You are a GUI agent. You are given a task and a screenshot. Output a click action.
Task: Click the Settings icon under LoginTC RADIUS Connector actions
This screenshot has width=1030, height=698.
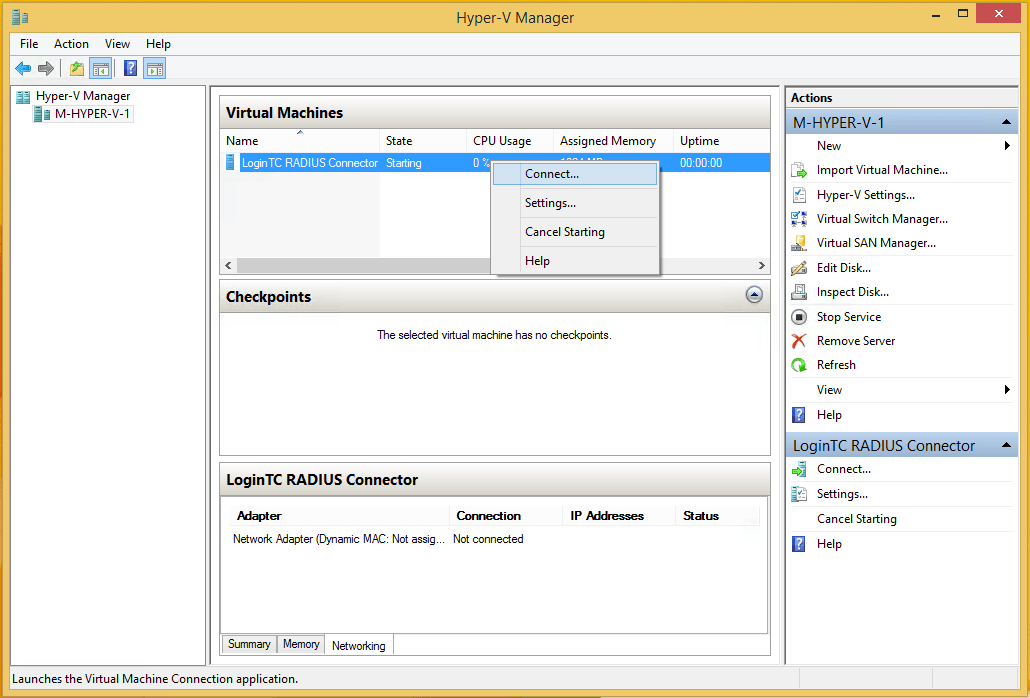pyautogui.click(x=799, y=494)
